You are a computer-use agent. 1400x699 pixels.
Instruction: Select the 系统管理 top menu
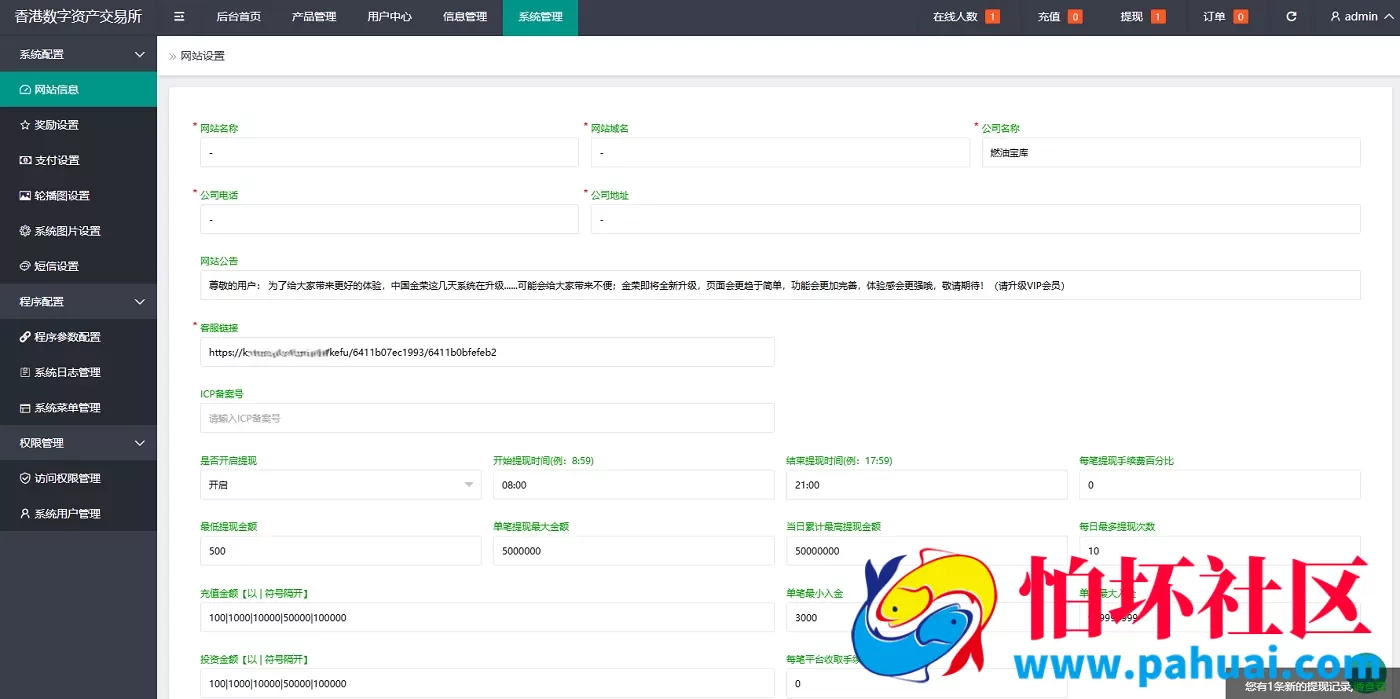pos(540,17)
